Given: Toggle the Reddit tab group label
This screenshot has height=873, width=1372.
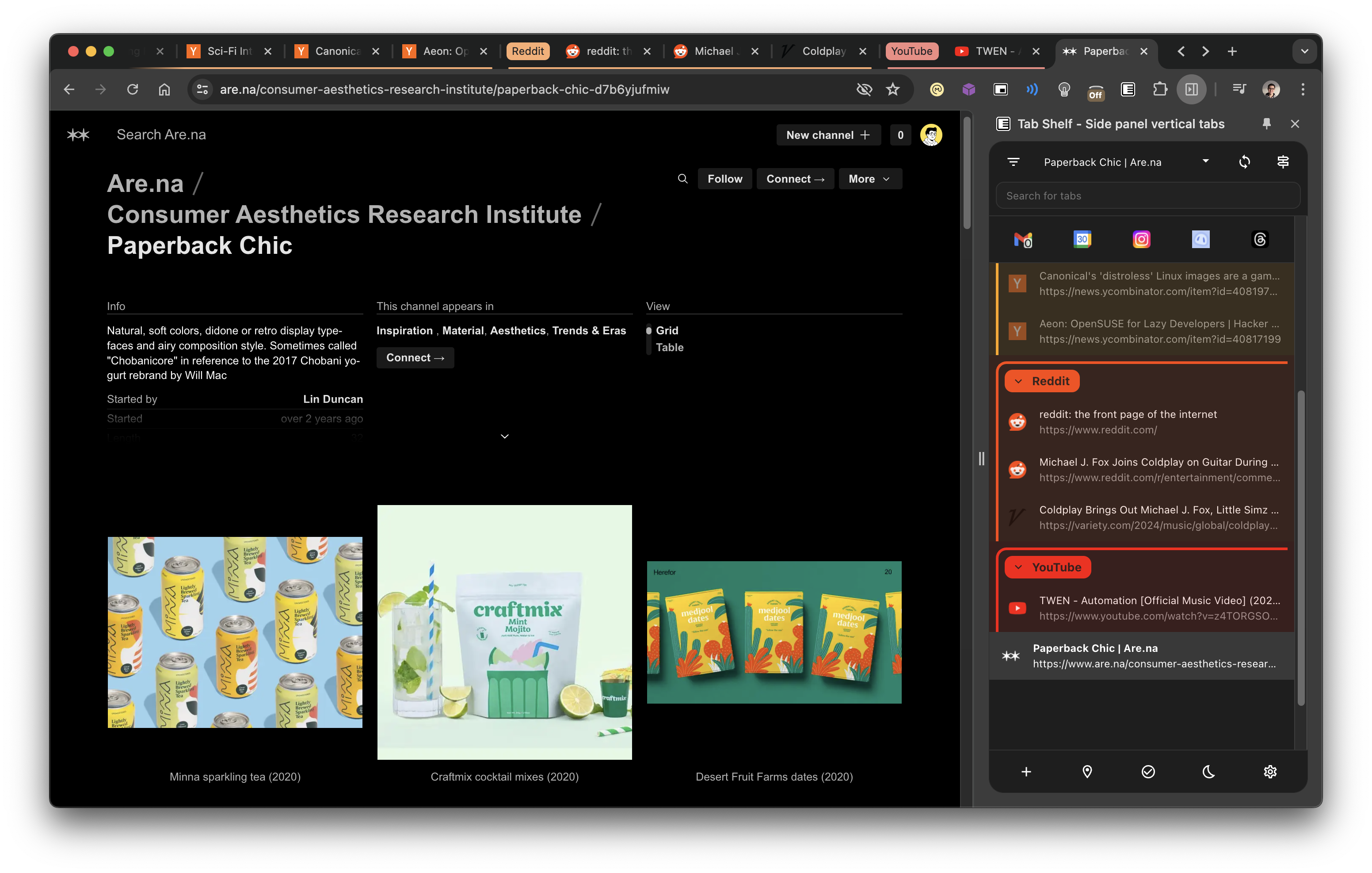Looking at the screenshot, I should [528, 51].
